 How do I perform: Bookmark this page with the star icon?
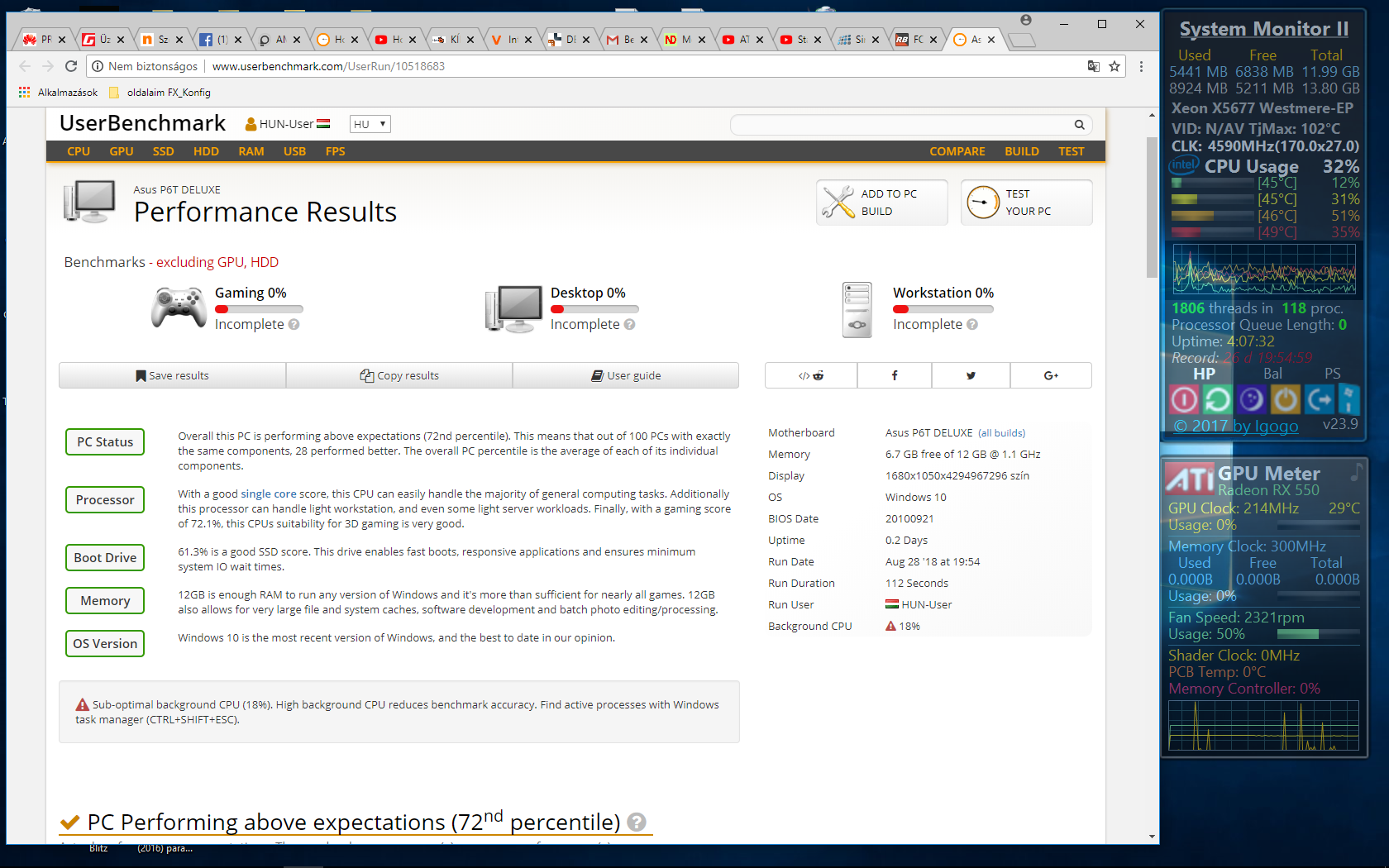click(x=1115, y=66)
